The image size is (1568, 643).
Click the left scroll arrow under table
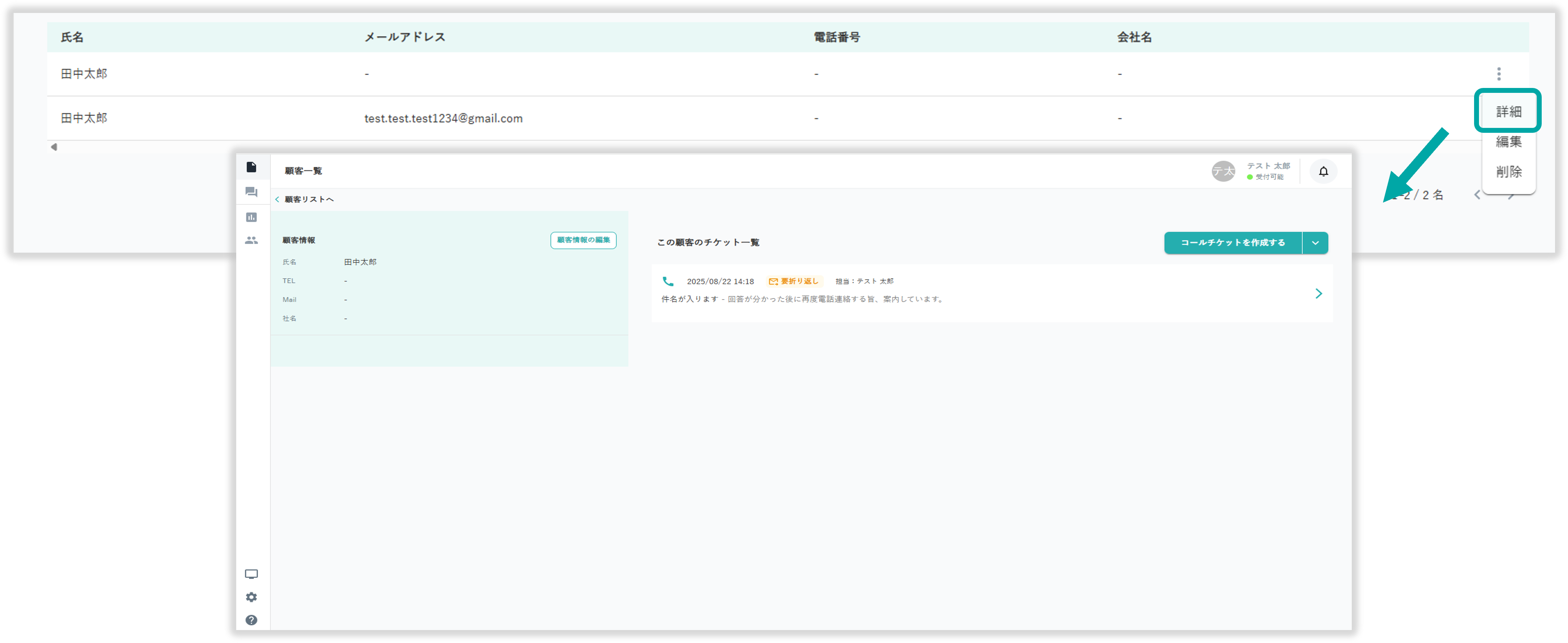click(x=54, y=146)
